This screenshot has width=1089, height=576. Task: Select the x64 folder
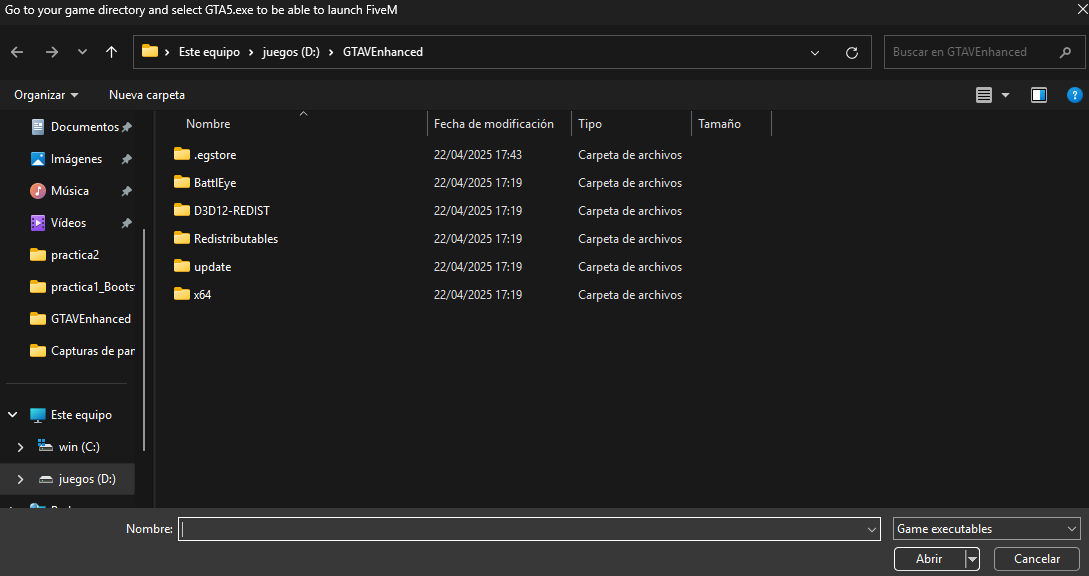click(202, 295)
